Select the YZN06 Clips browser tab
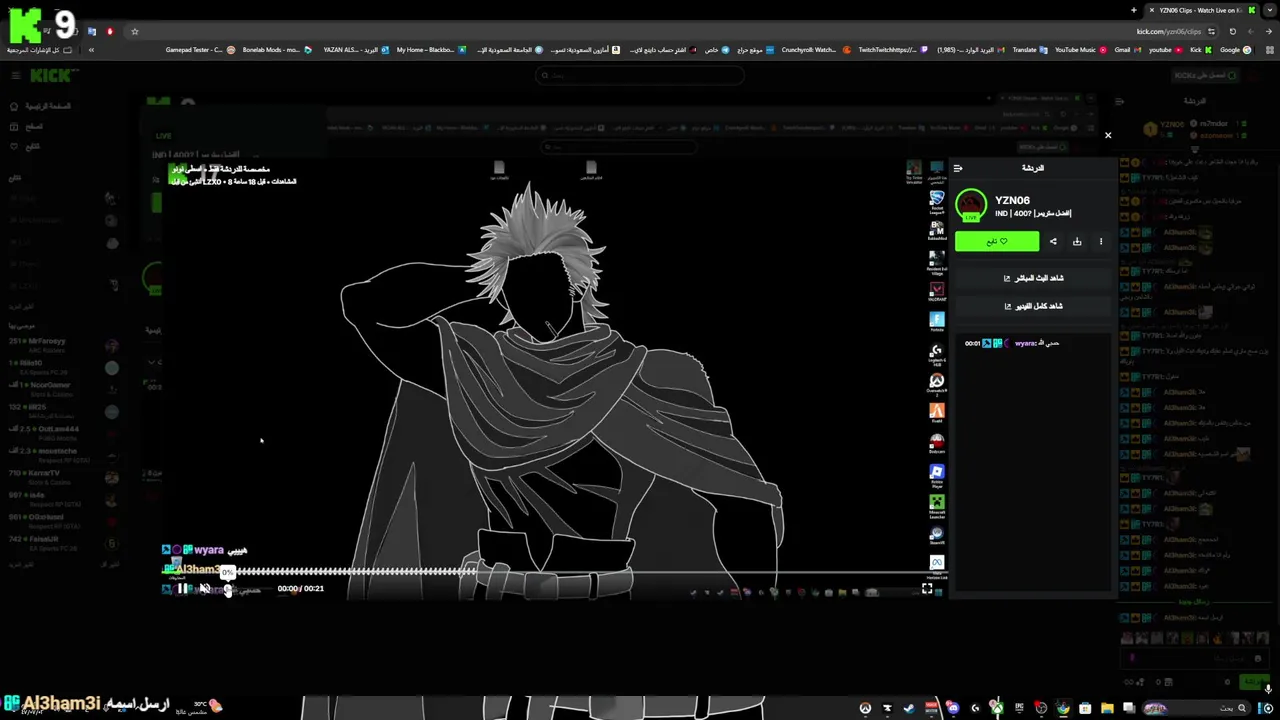This screenshot has height=720, width=1280. click(1200, 10)
